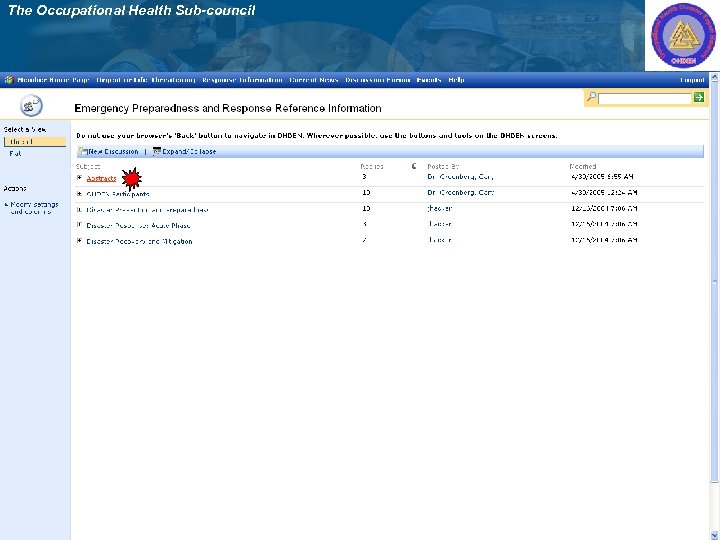Image resolution: width=720 pixels, height=540 pixels.
Task: Open the Member Home Page menu item
Action: click(53, 80)
